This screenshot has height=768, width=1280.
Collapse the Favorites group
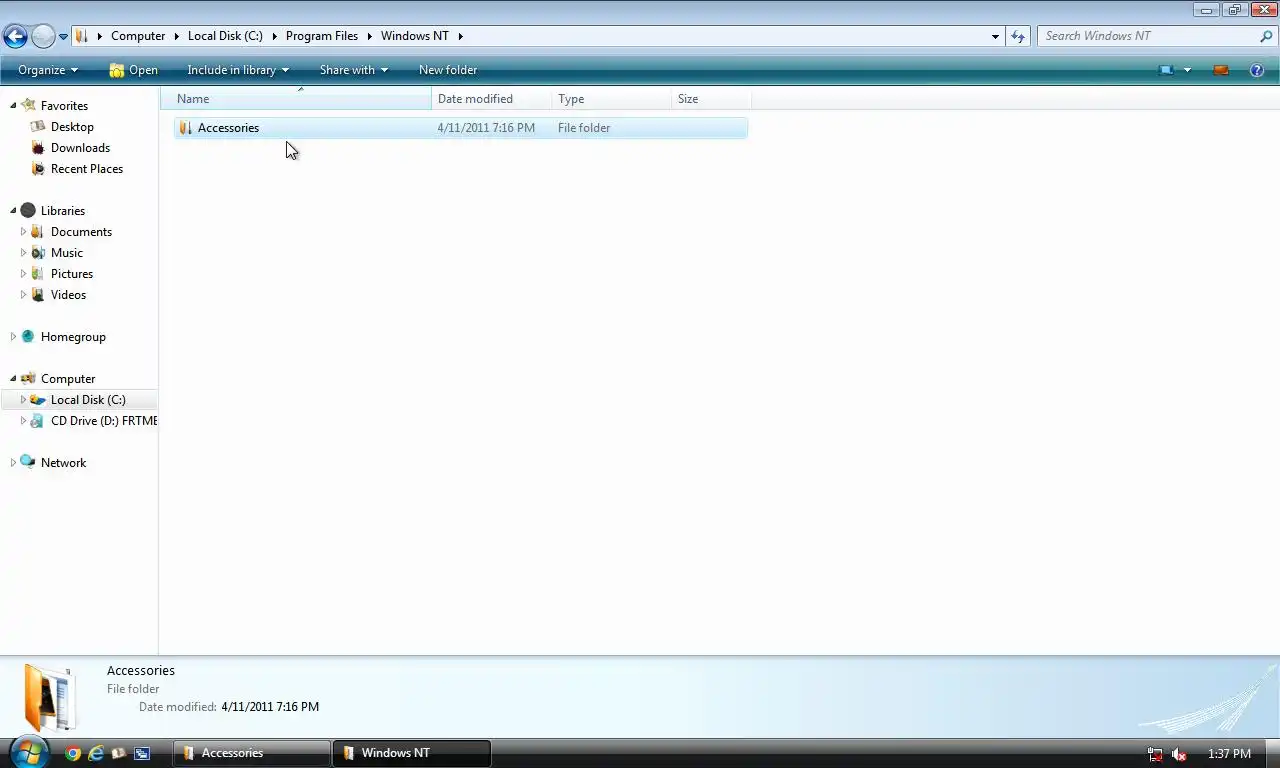pyautogui.click(x=13, y=106)
